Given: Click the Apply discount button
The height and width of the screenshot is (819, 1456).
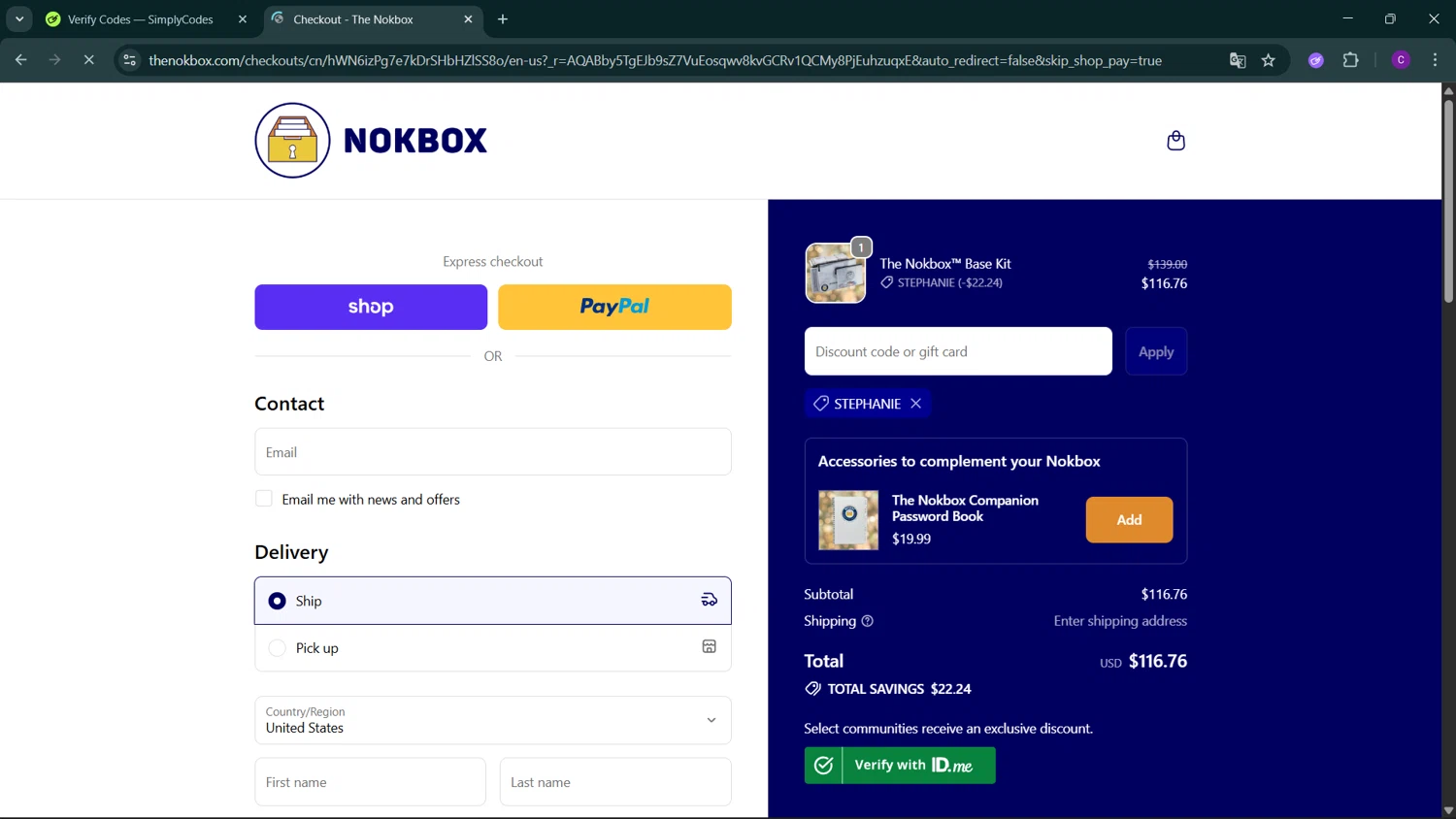Looking at the screenshot, I should [x=1156, y=351].
